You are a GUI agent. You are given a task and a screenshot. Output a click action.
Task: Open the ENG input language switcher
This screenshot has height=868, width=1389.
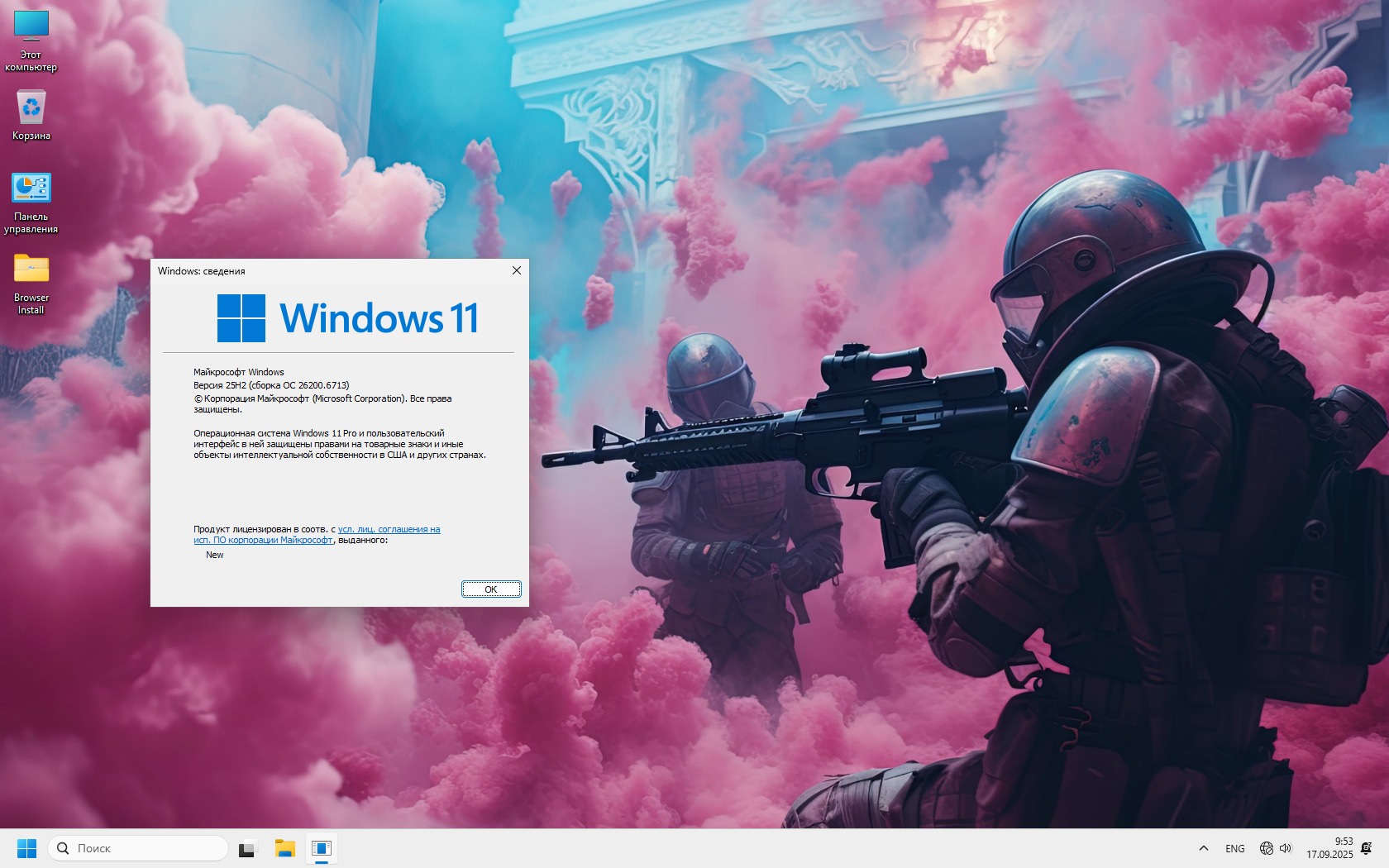click(x=1235, y=848)
